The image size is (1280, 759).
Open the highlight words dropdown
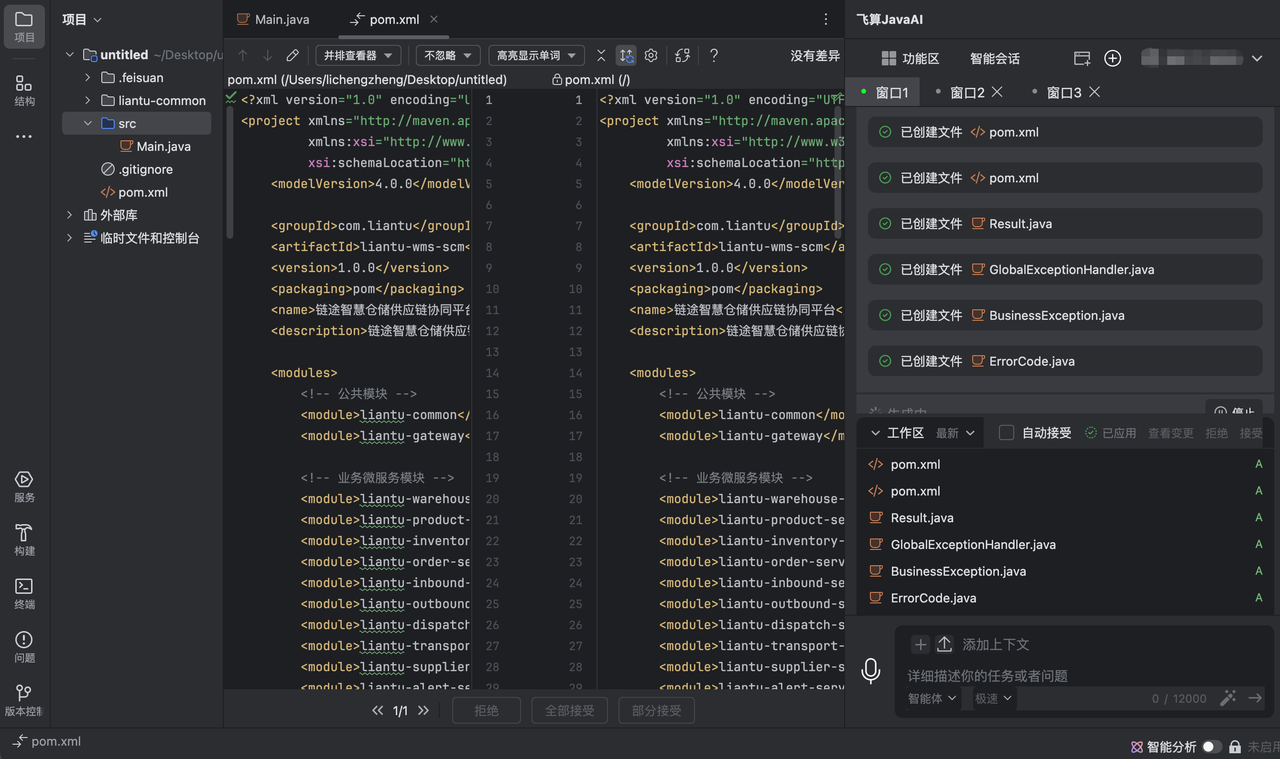coord(536,56)
